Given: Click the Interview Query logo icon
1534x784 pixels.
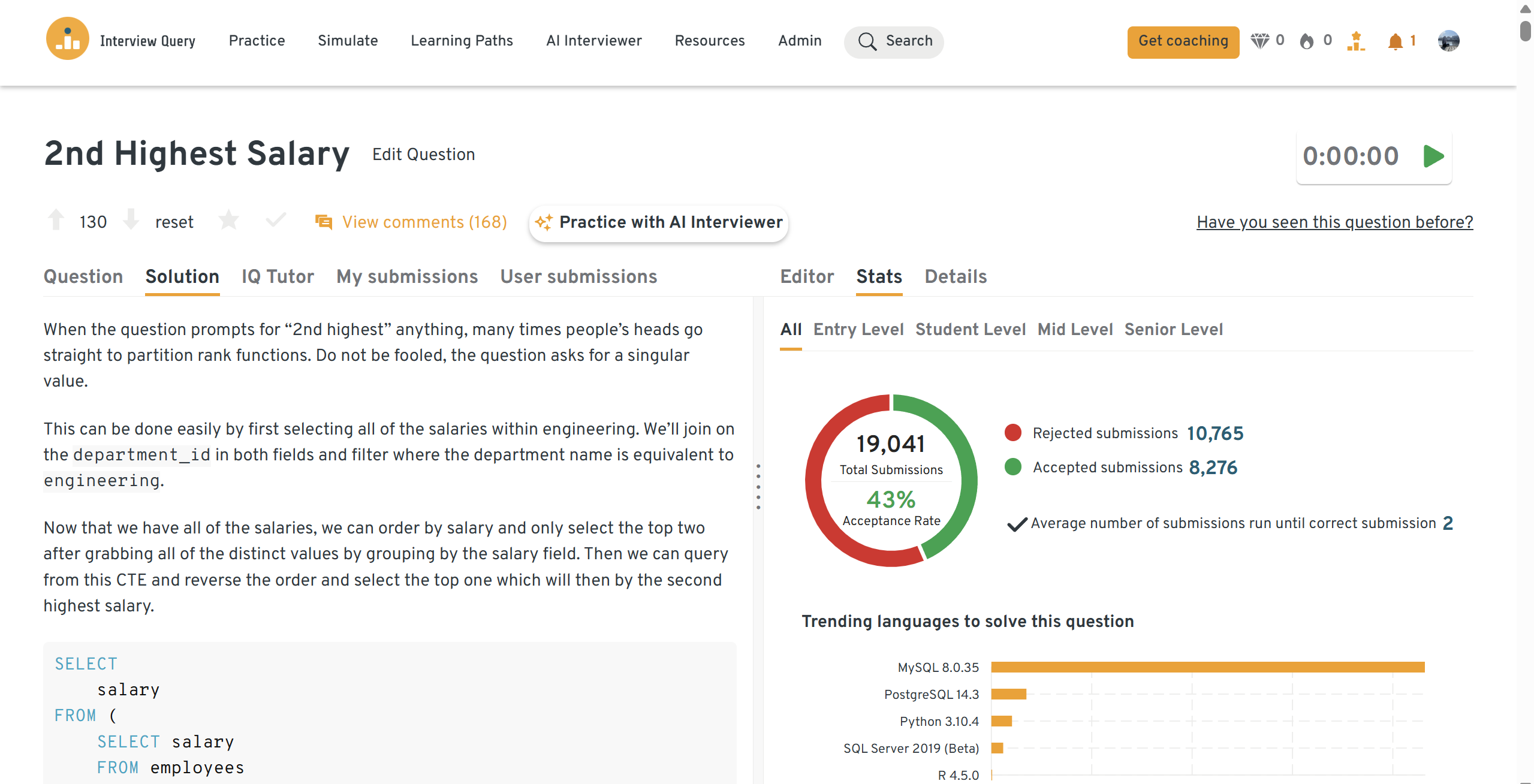Looking at the screenshot, I should click(67, 40).
